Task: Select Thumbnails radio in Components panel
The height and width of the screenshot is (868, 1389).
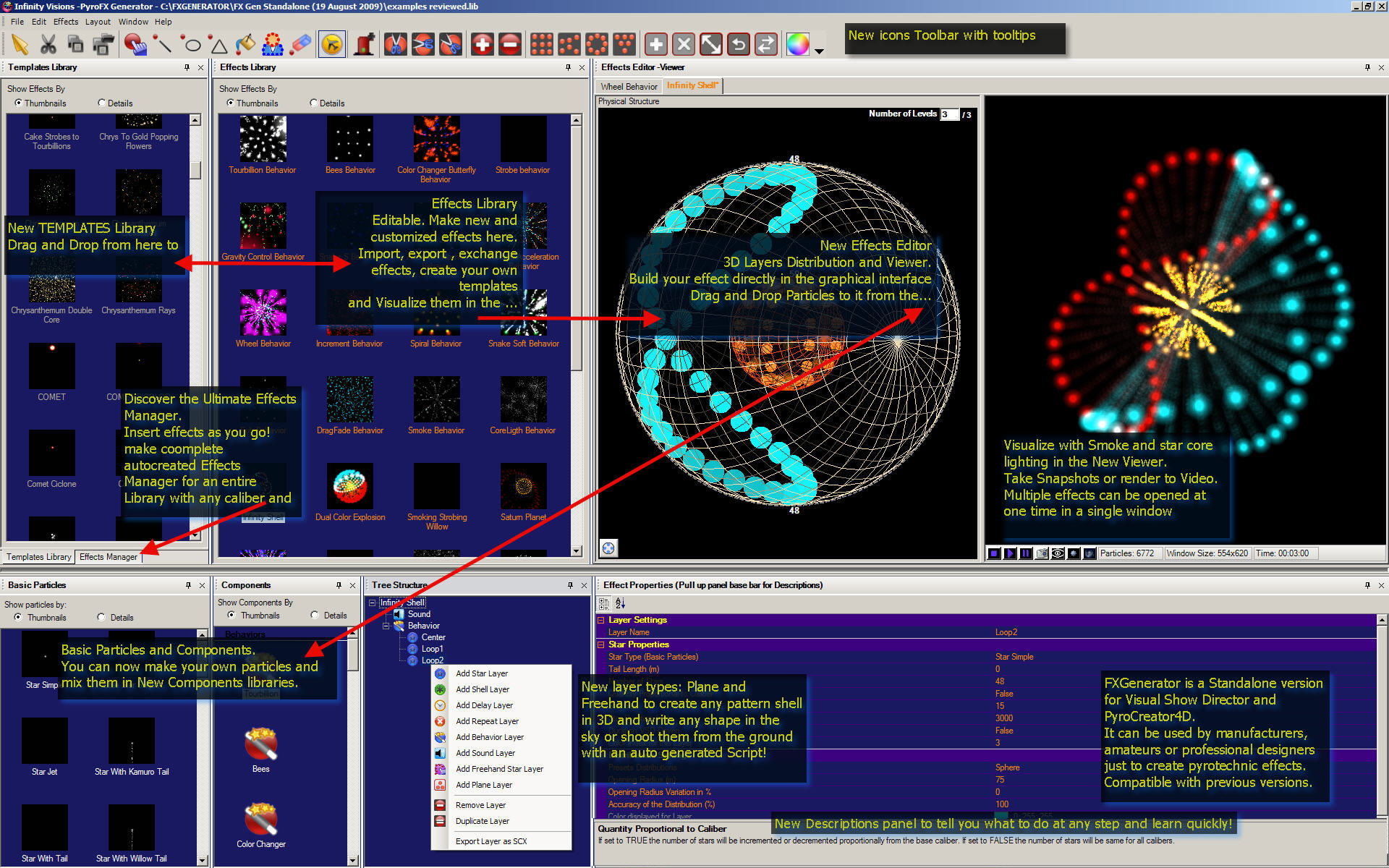Action: point(231,616)
